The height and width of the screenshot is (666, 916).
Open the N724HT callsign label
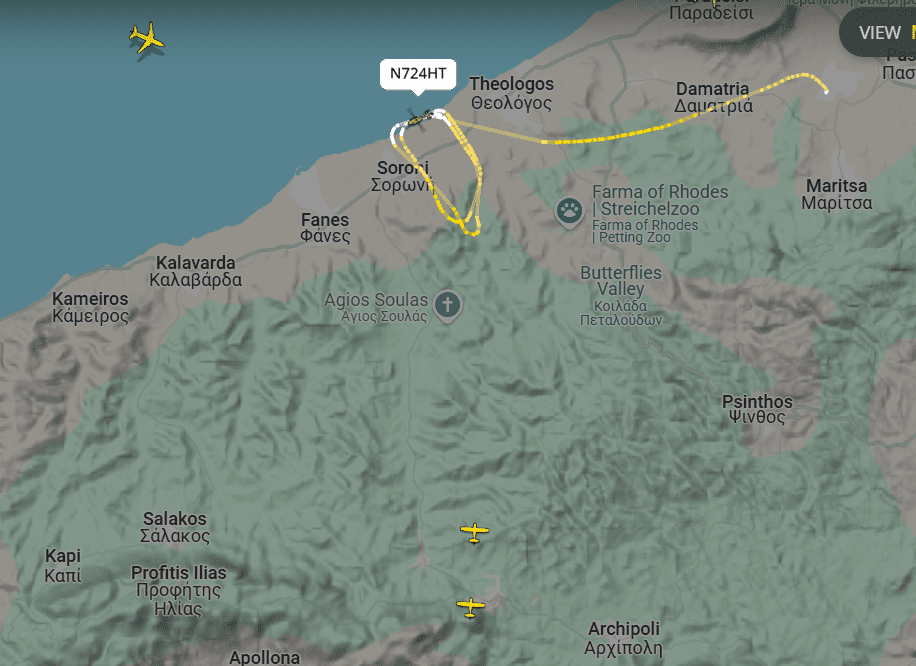[x=418, y=74]
